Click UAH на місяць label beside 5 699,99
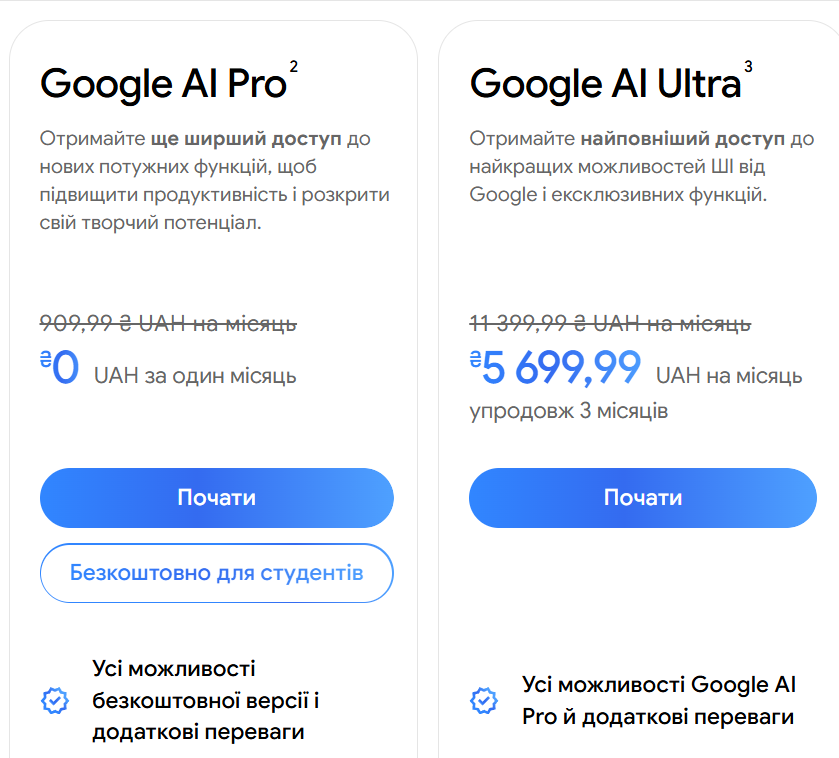Viewport: 839px width, 758px height. [x=729, y=376]
